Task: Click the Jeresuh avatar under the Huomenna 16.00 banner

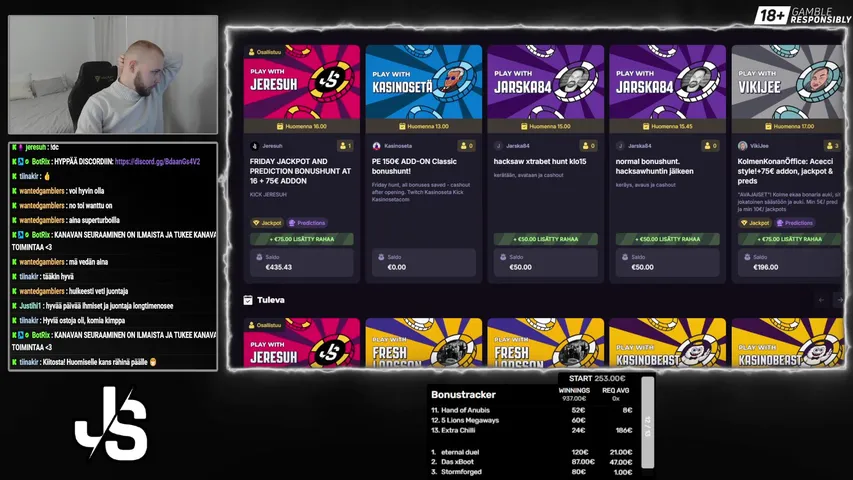Action: (x=254, y=146)
